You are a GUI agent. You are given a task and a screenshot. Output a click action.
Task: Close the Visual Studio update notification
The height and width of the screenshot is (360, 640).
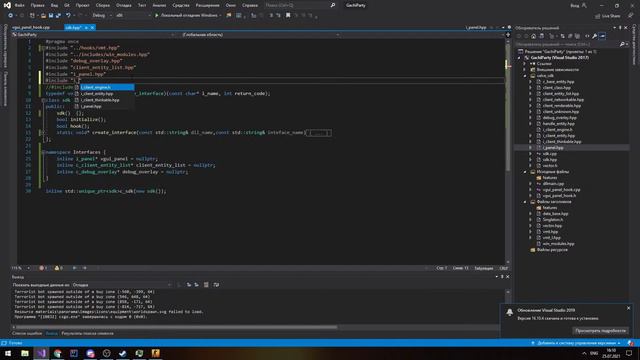[629, 308]
